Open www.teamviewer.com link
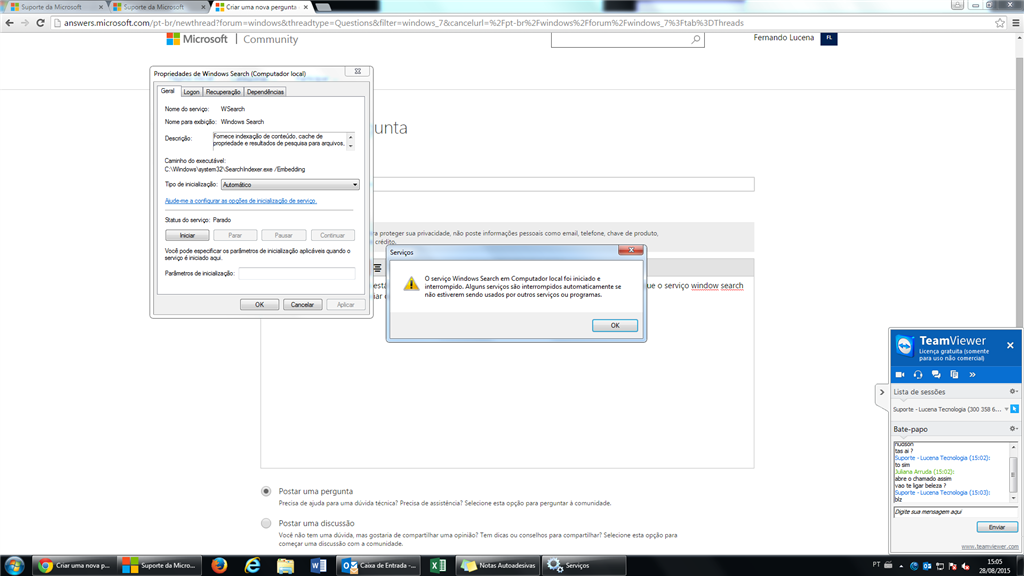1024x576 pixels. coord(989,547)
